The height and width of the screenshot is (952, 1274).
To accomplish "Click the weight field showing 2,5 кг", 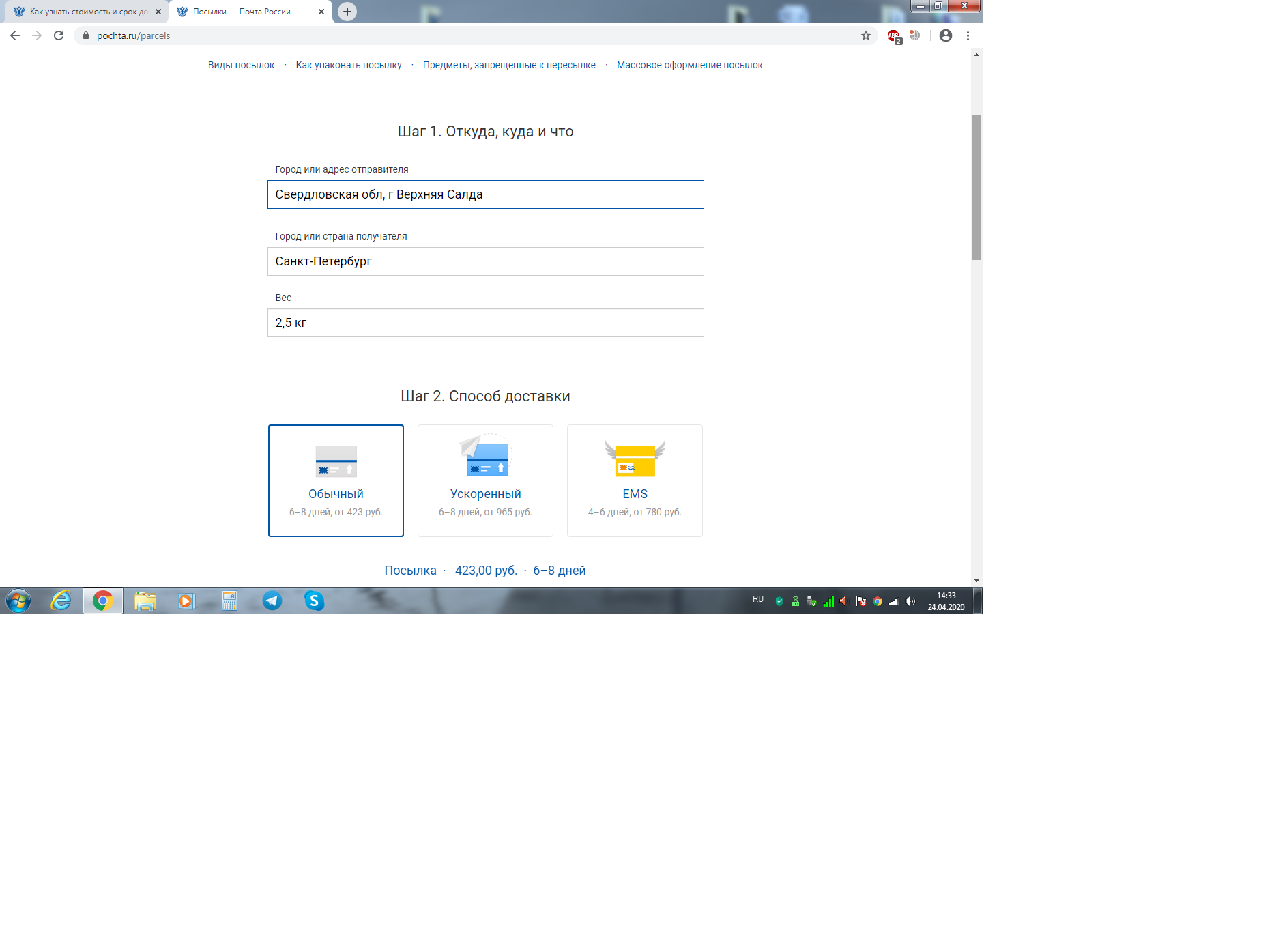I will tap(485, 323).
